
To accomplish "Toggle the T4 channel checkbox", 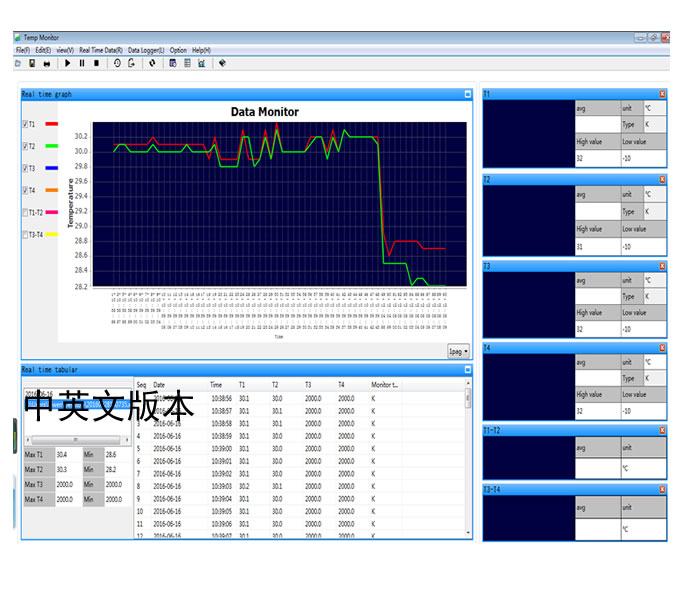I will 25,190.
